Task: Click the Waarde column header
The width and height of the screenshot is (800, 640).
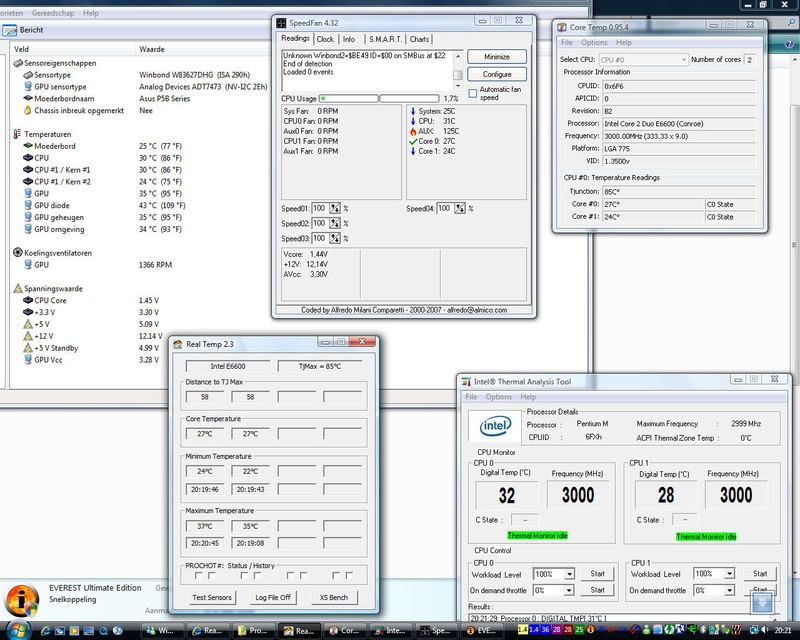Action: pyautogui.click(x=152, y=49)
